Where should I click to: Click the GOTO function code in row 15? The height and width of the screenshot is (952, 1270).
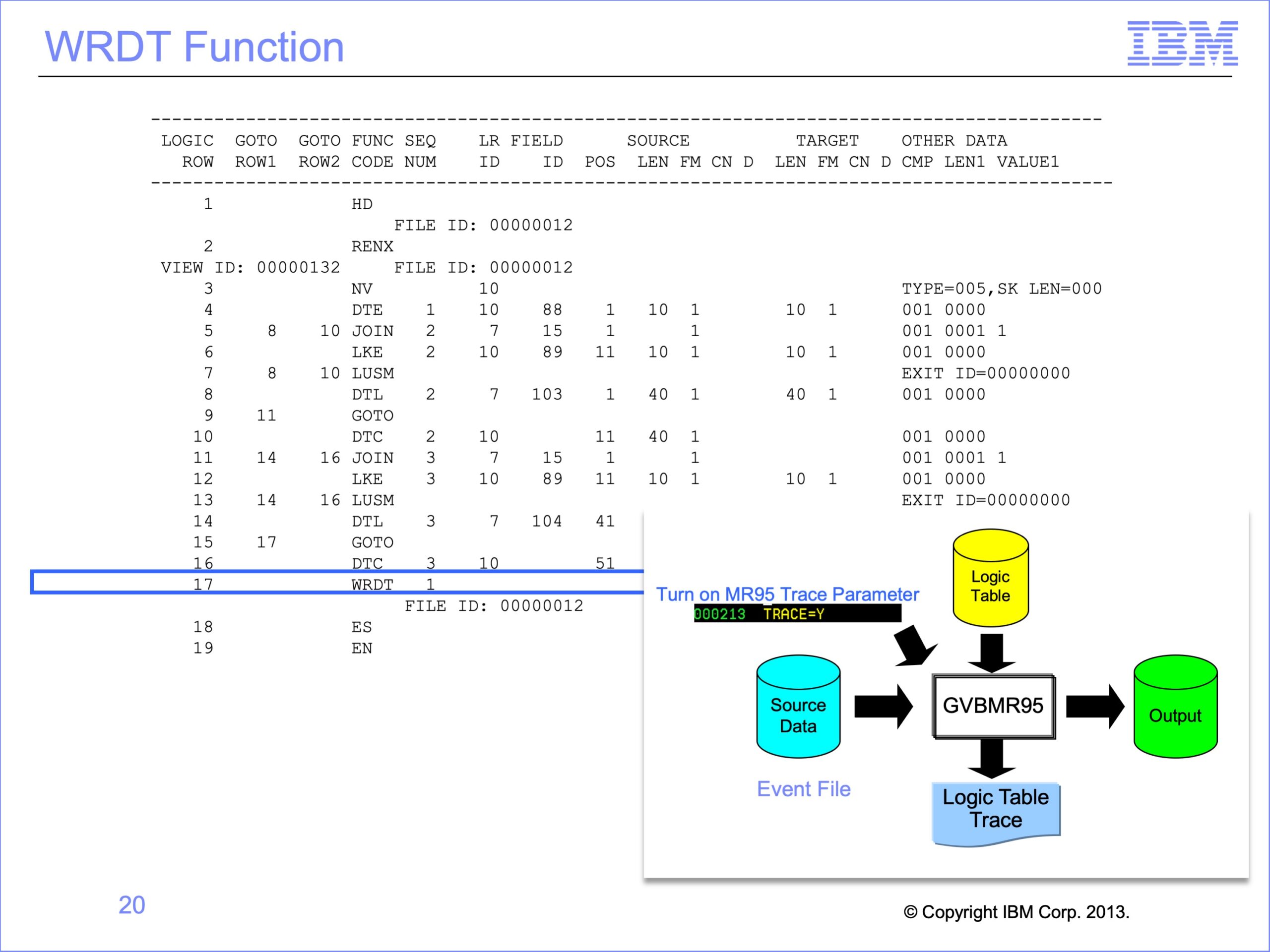click(x=372, y=543)
